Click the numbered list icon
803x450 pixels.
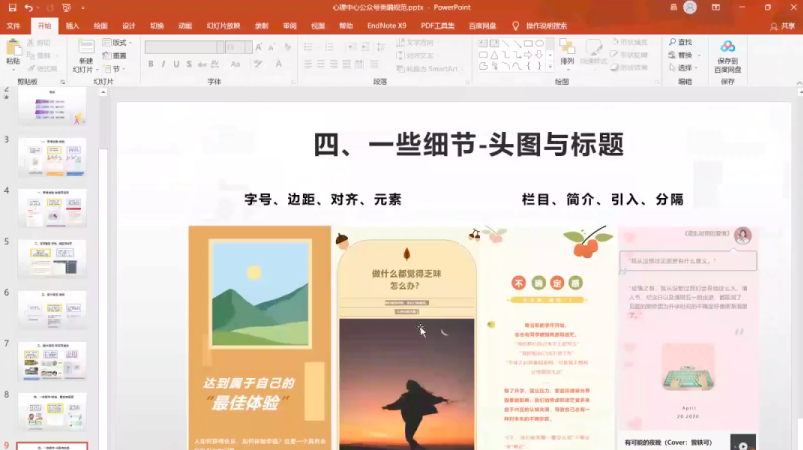pyautogui.click(x=329, y=47)
